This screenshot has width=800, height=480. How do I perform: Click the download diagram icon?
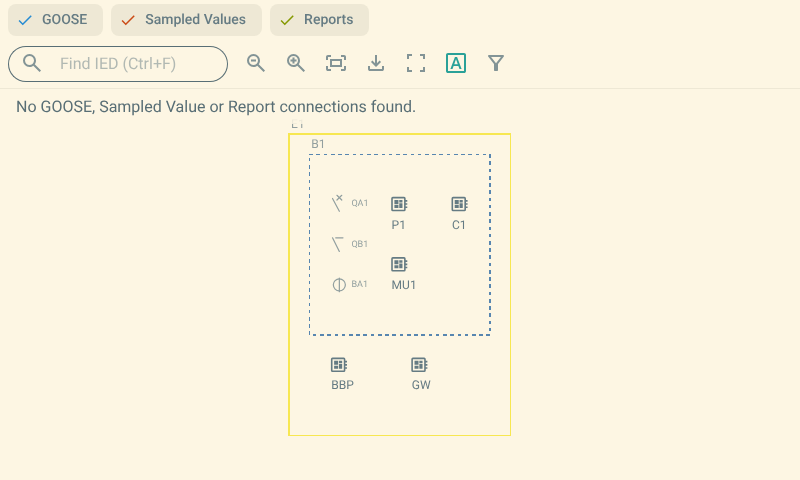tap(376, 63)
